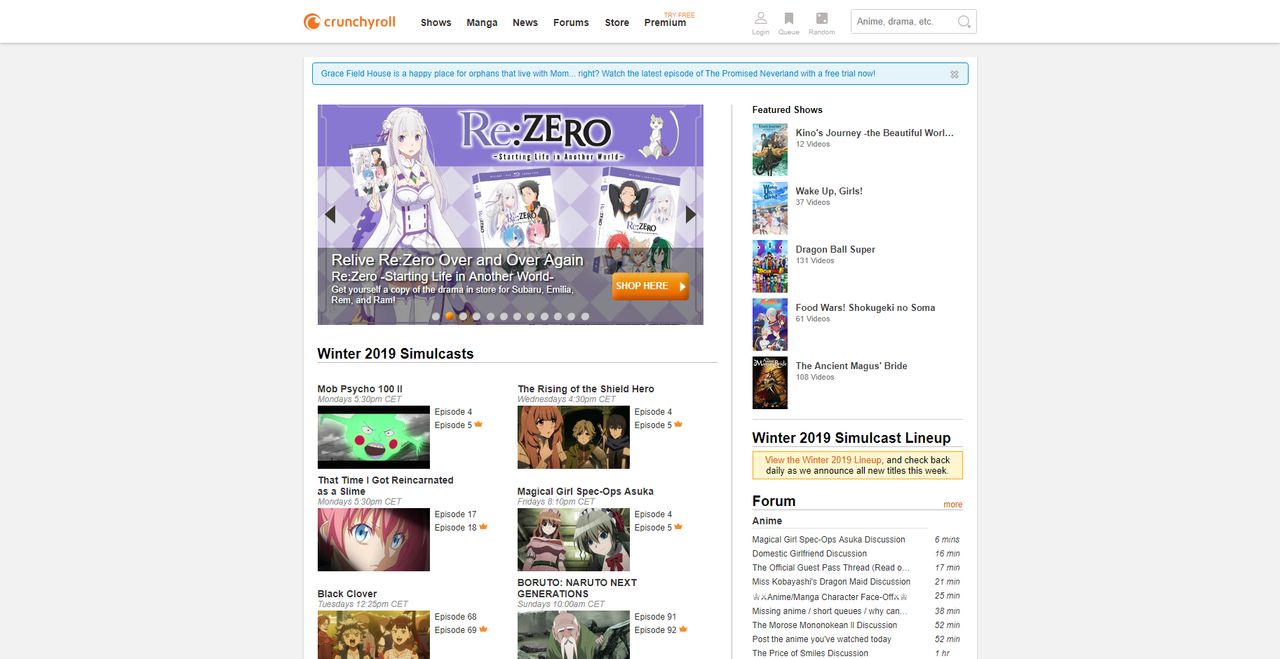1280x659 pixels.
Task: Select the second carousel dot
Action: [450, 316]
